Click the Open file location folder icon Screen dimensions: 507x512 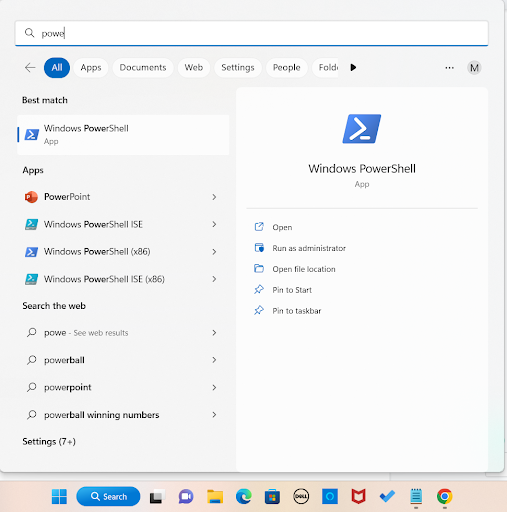pos(259,269)
